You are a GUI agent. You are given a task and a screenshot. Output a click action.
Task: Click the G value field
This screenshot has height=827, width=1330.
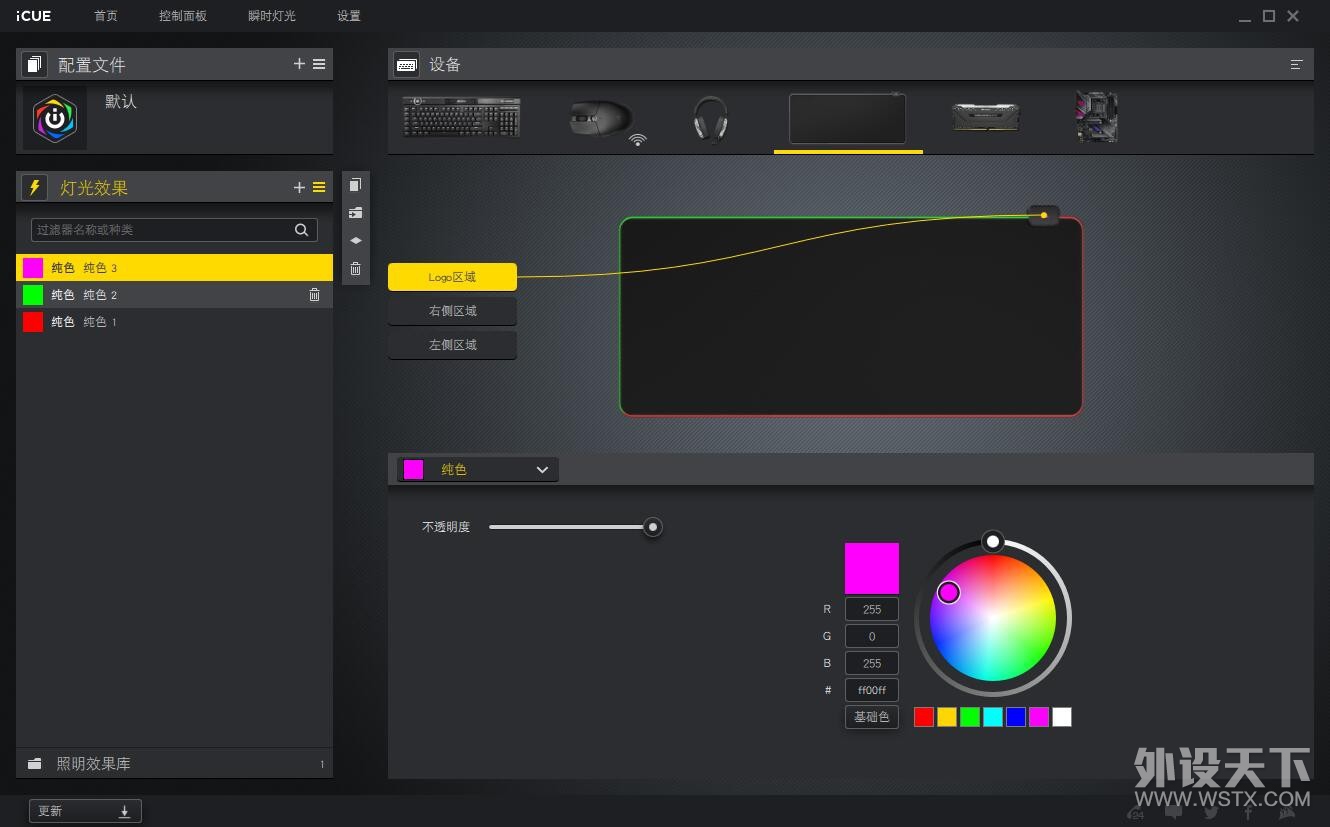click(x=872, y=636)
